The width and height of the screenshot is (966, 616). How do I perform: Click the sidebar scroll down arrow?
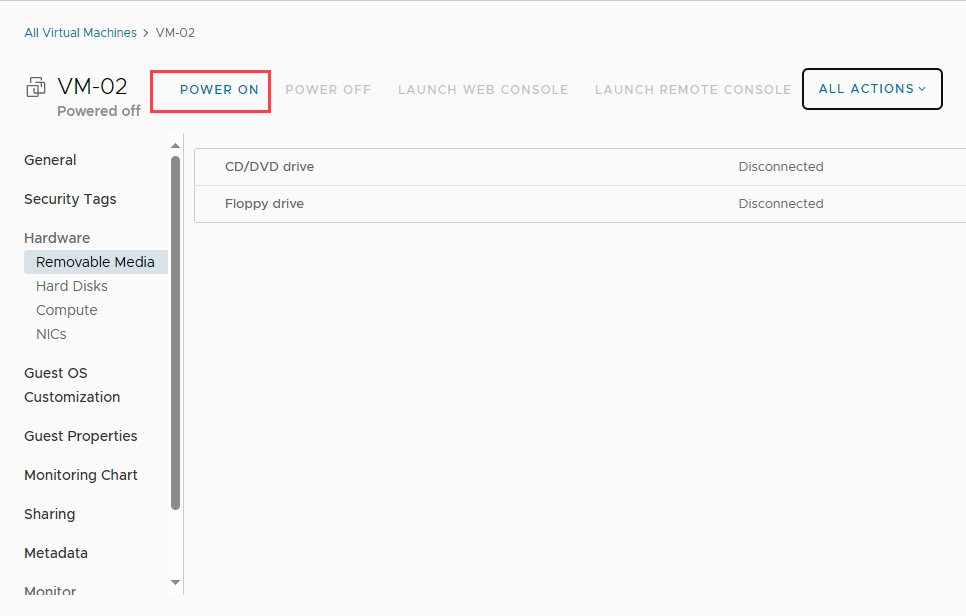(x=176, y=582)
